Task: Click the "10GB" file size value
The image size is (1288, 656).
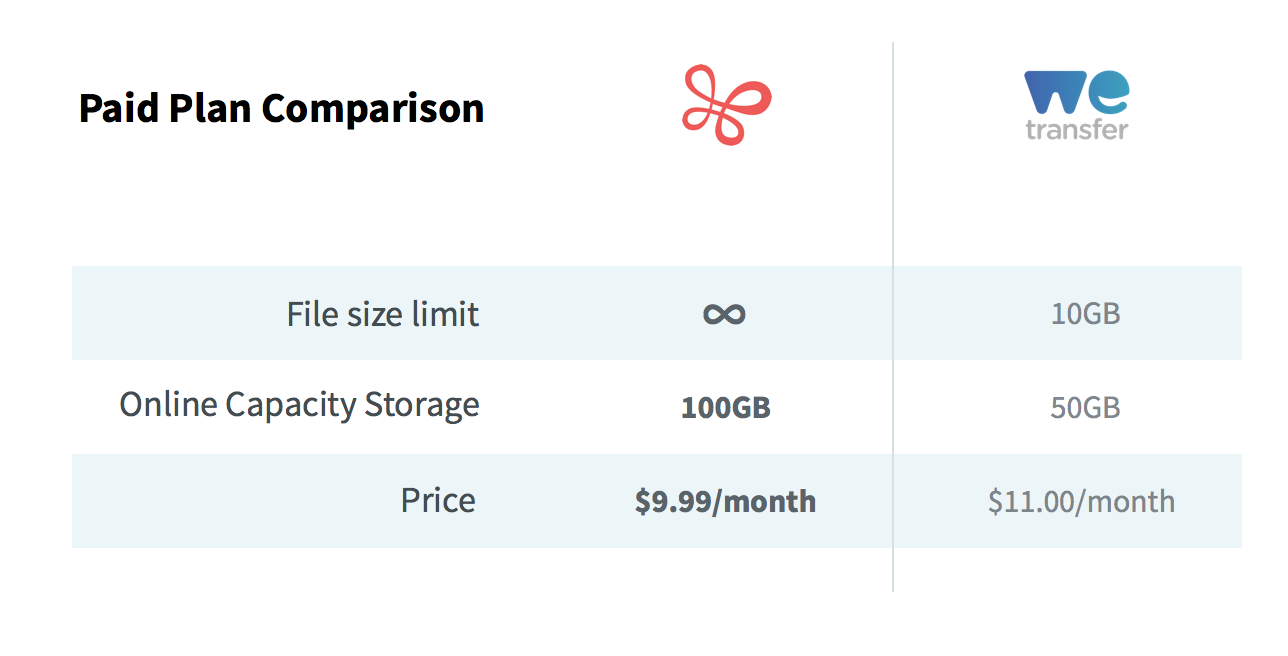Action: [x=1085, y=314]
